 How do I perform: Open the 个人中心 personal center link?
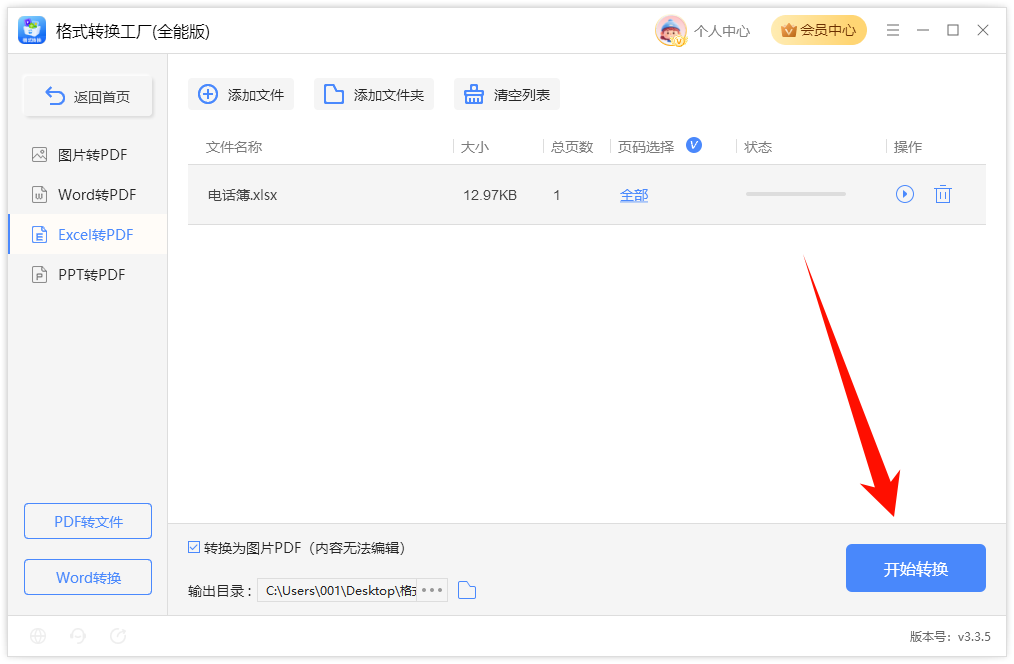click(x=722, y=31)
